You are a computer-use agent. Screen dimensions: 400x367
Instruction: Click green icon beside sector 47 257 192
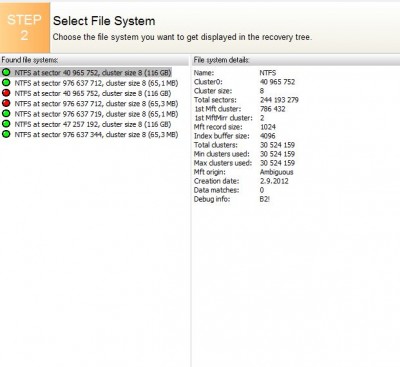point(6,124)
